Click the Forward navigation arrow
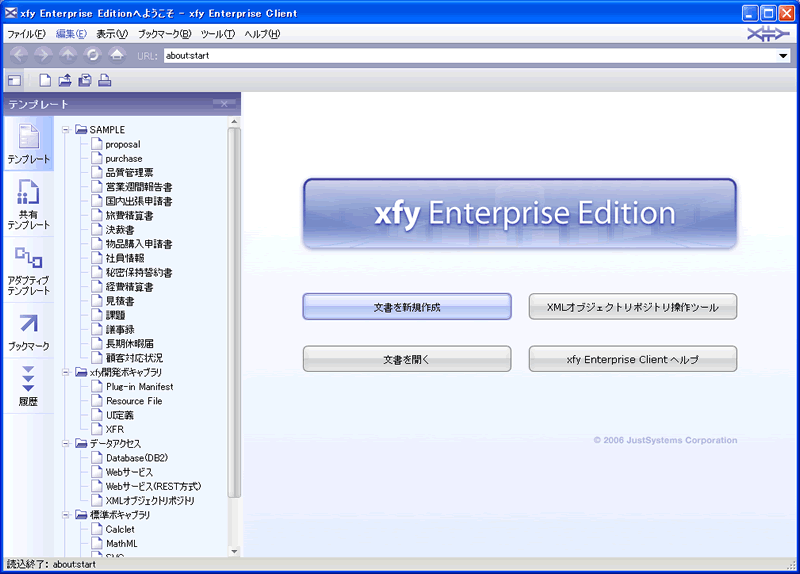Viewport: 800px width, 574px height. (x=43, y=55)
